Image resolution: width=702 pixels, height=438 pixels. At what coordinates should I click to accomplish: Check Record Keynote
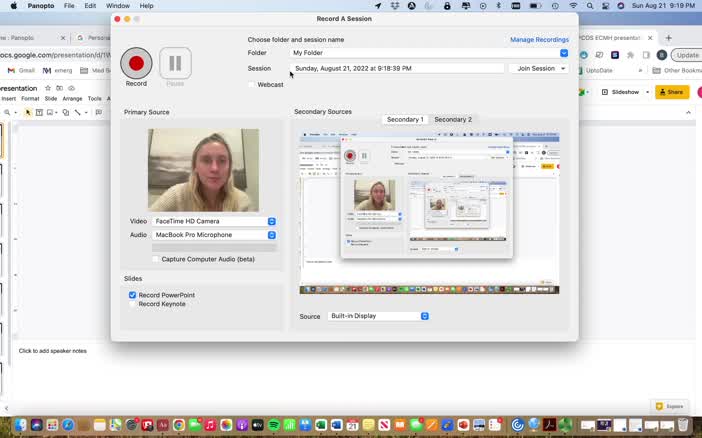132,304
